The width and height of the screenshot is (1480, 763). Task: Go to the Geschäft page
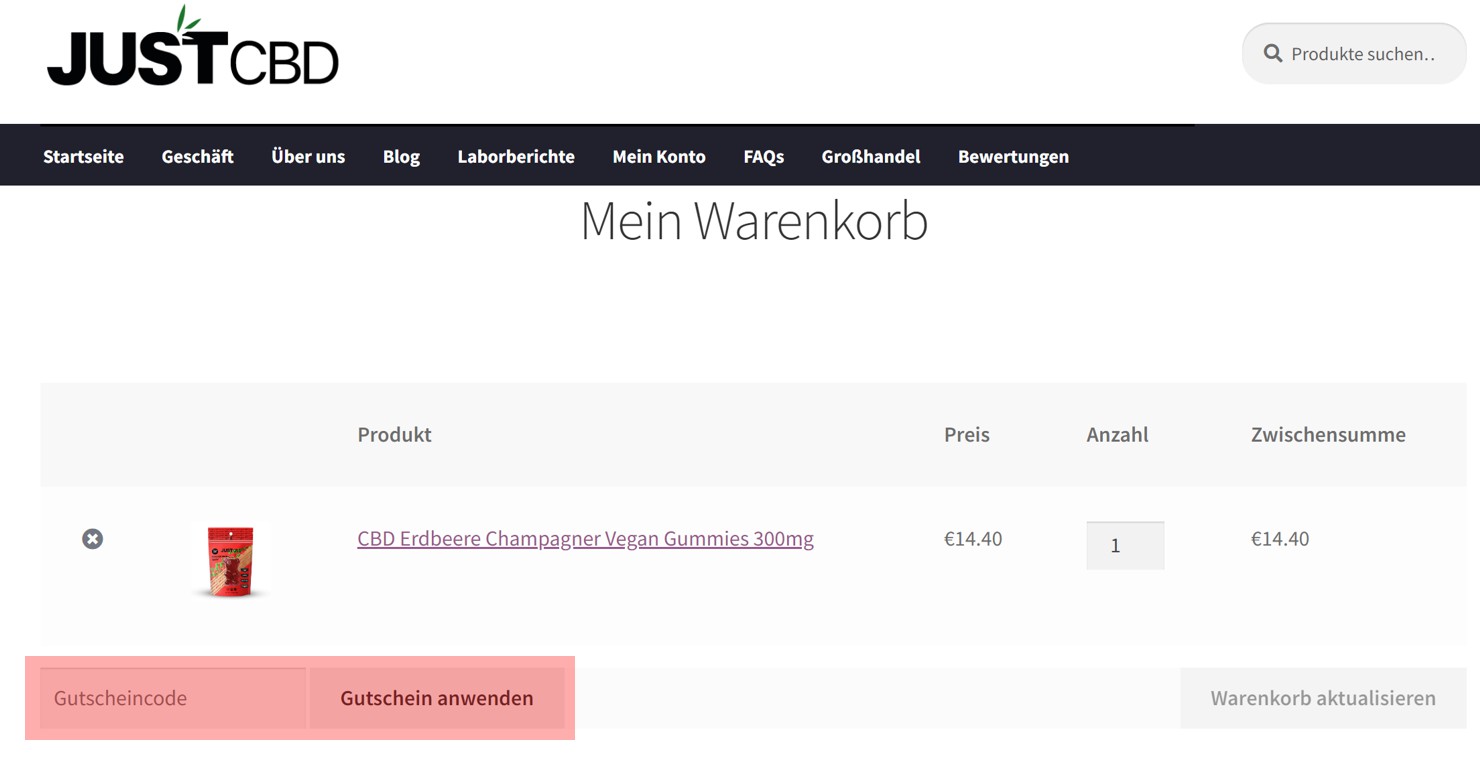pyautogui.click(x=197, y=156)
